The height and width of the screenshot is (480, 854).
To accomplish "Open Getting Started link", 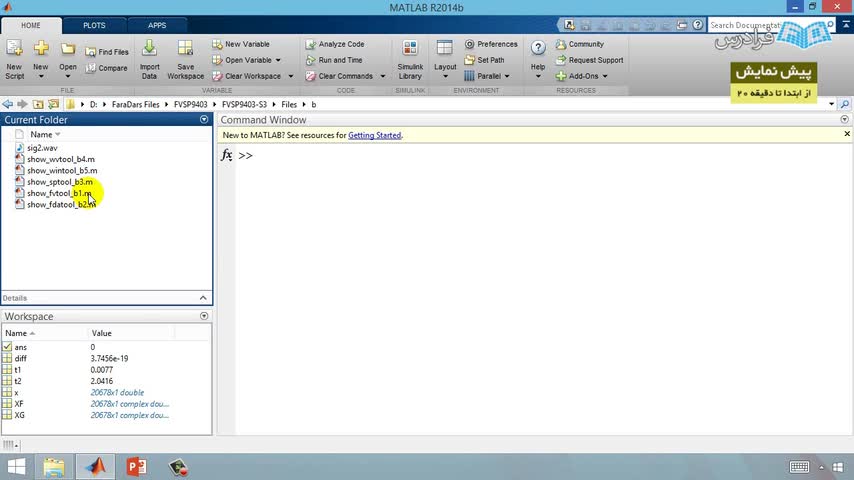I will [x=375, y=135].
